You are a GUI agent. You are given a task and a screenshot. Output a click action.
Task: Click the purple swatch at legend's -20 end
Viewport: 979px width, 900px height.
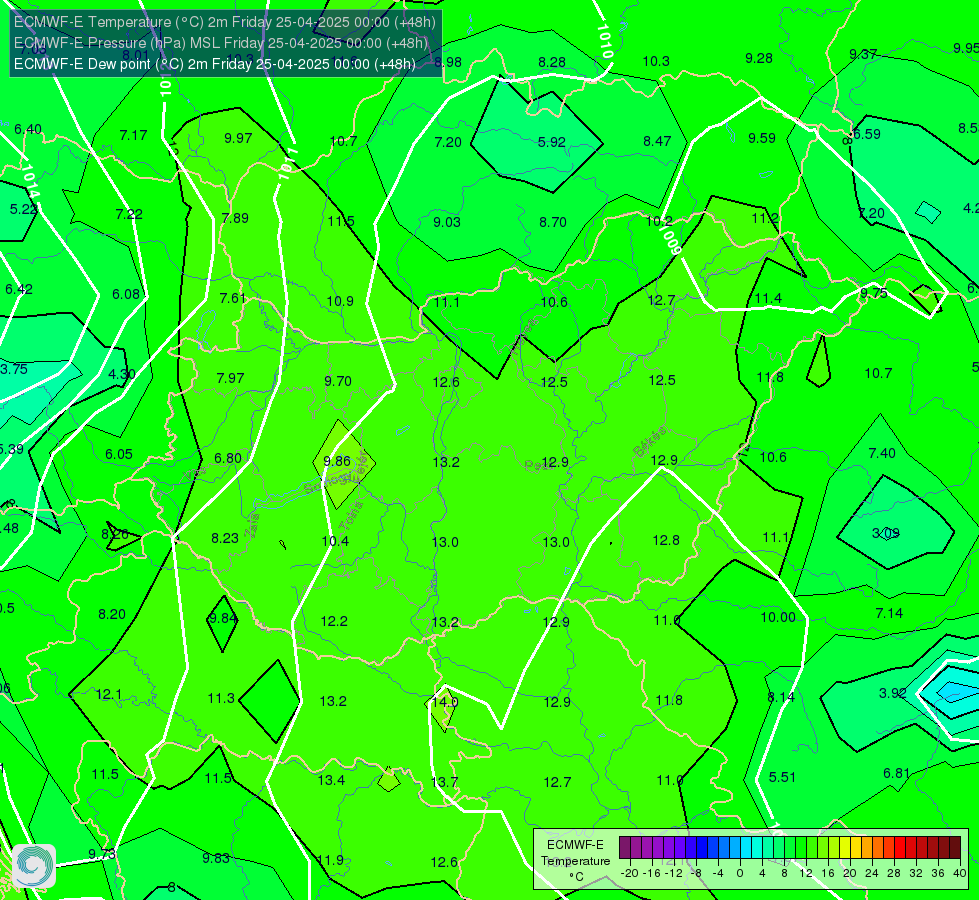(625, 848)
